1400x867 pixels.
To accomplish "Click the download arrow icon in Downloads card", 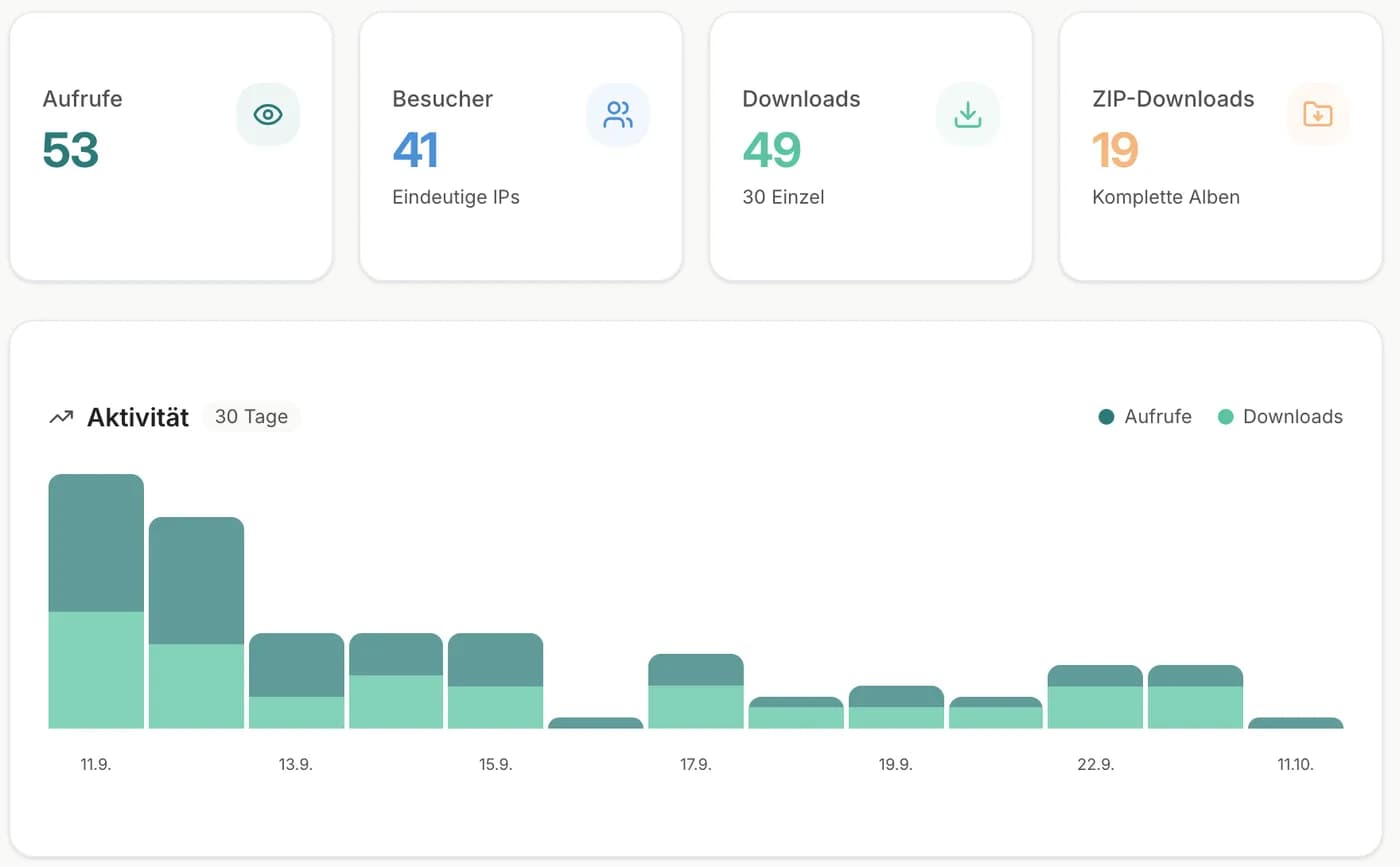I will (968, 115).
